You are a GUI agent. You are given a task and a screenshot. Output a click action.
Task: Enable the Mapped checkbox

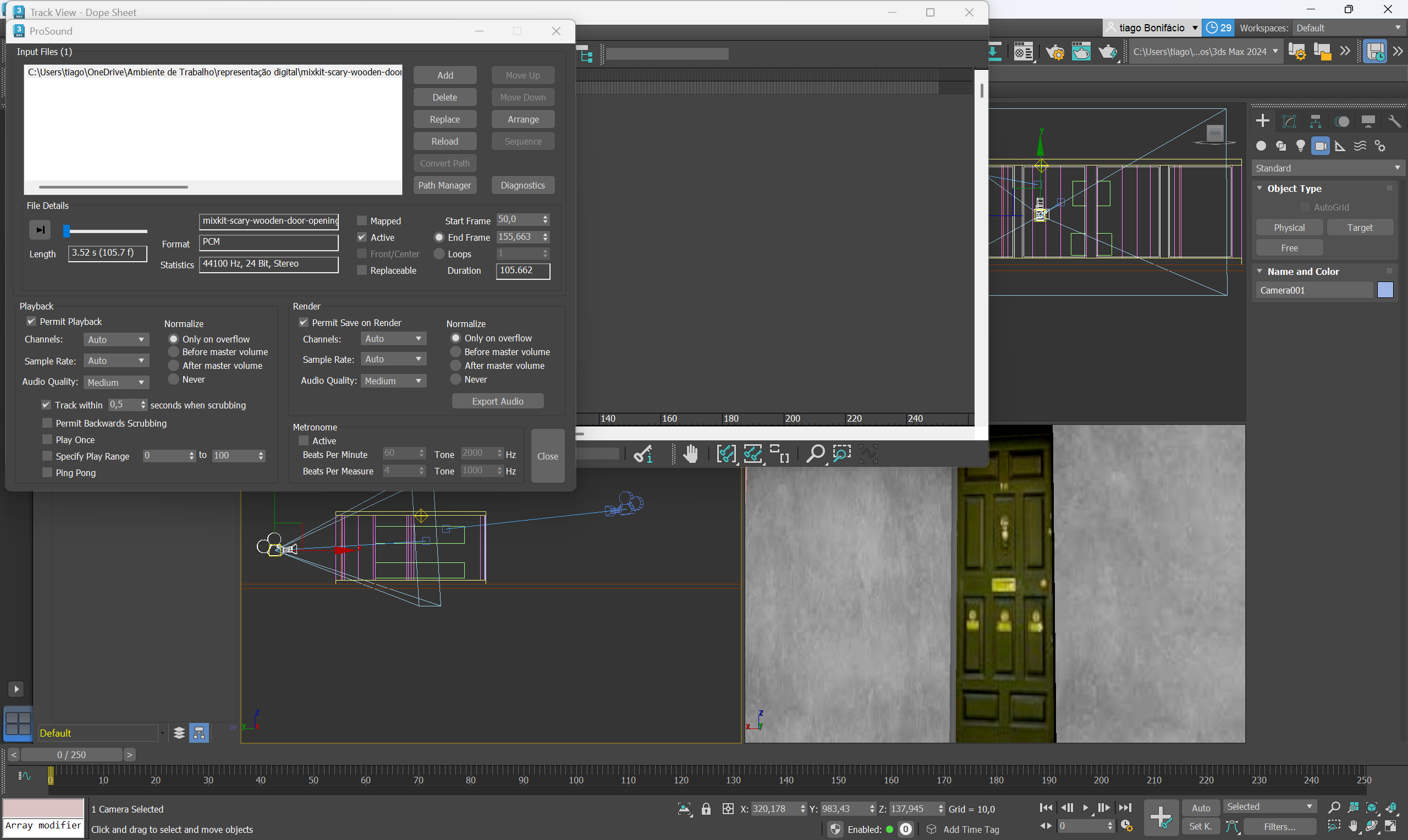[x=362, y=221]
